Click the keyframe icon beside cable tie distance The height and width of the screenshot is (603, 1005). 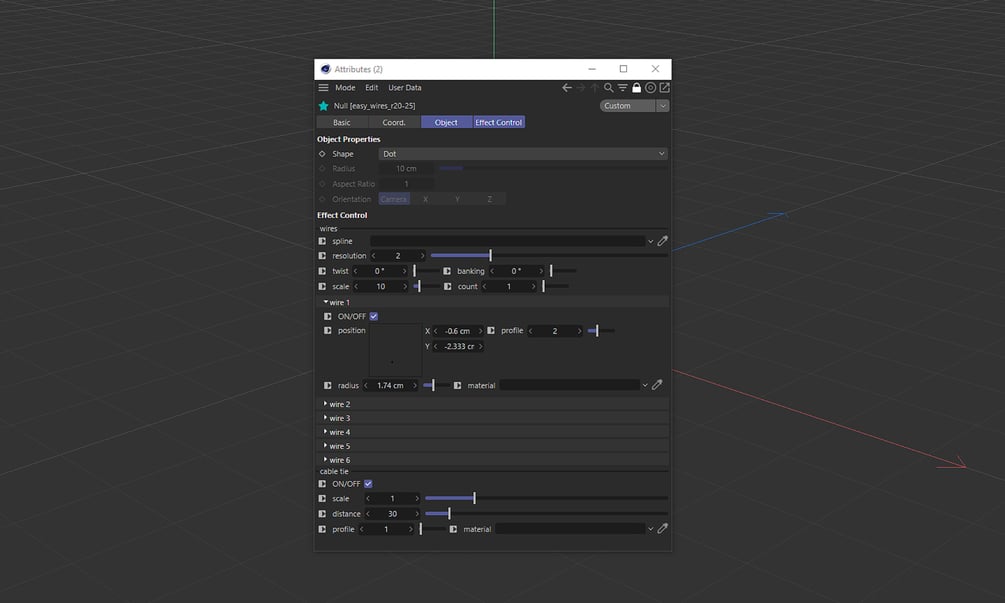(x=322, y=514)
